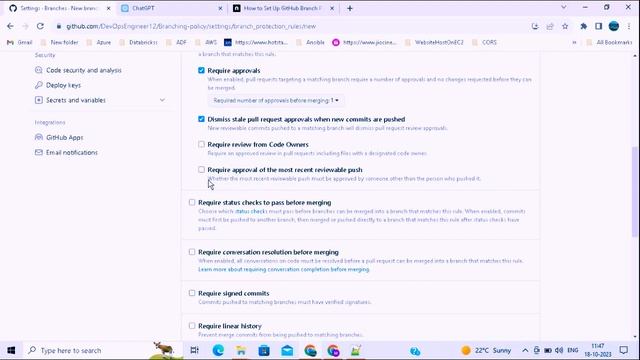Screen dimensions: 640x360
Task: Open Task View on the taskbar
Action: 195,350
